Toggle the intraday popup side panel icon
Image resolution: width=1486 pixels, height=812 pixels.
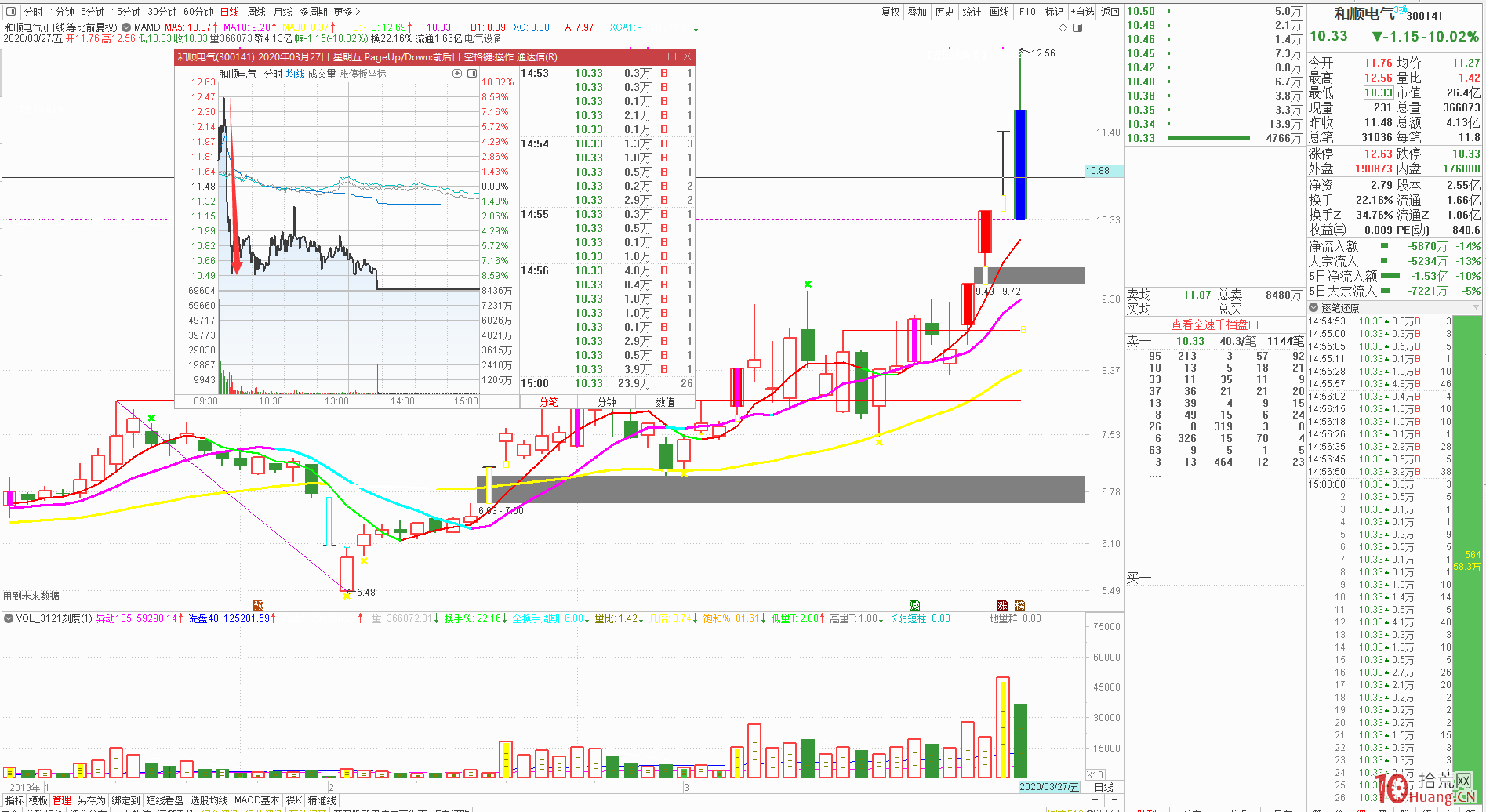click(x=472, y=74)
